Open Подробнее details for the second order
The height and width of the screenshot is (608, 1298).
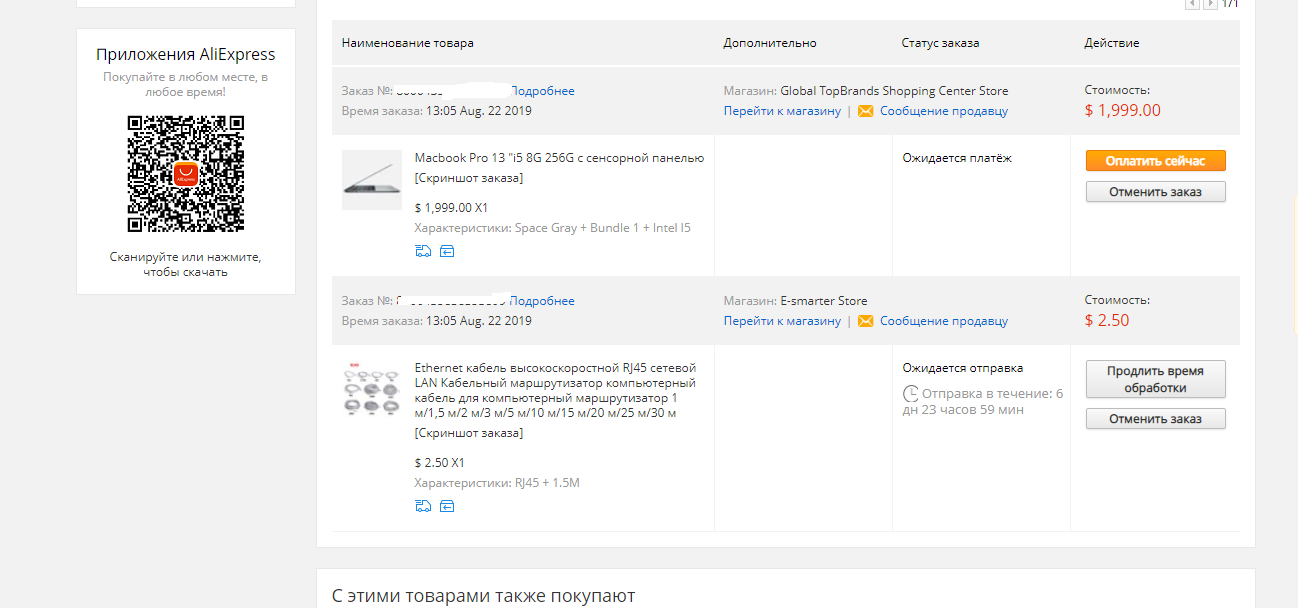click(x=542, y=301)
